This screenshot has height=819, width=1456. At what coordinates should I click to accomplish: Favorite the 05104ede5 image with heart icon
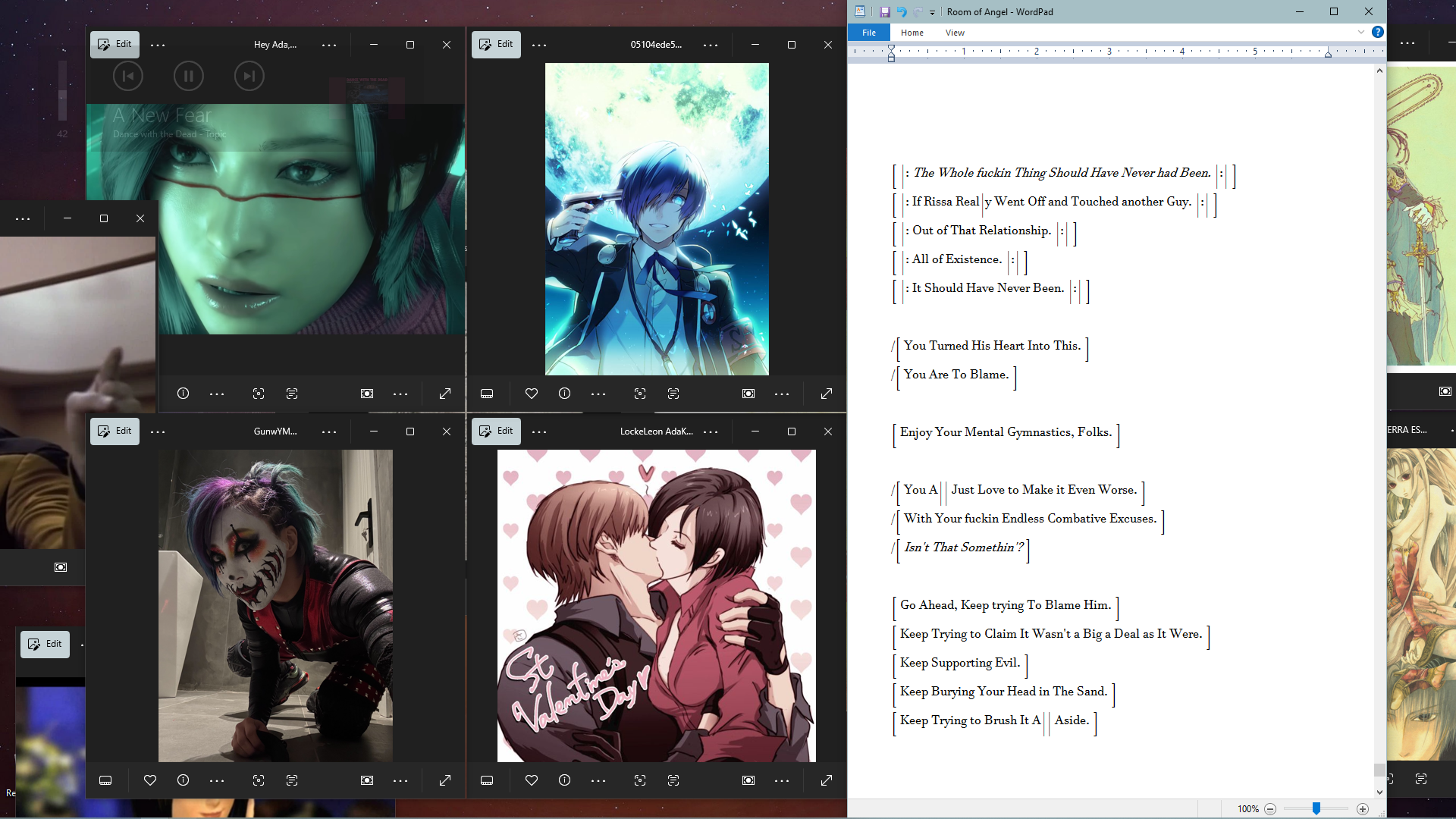531,394
